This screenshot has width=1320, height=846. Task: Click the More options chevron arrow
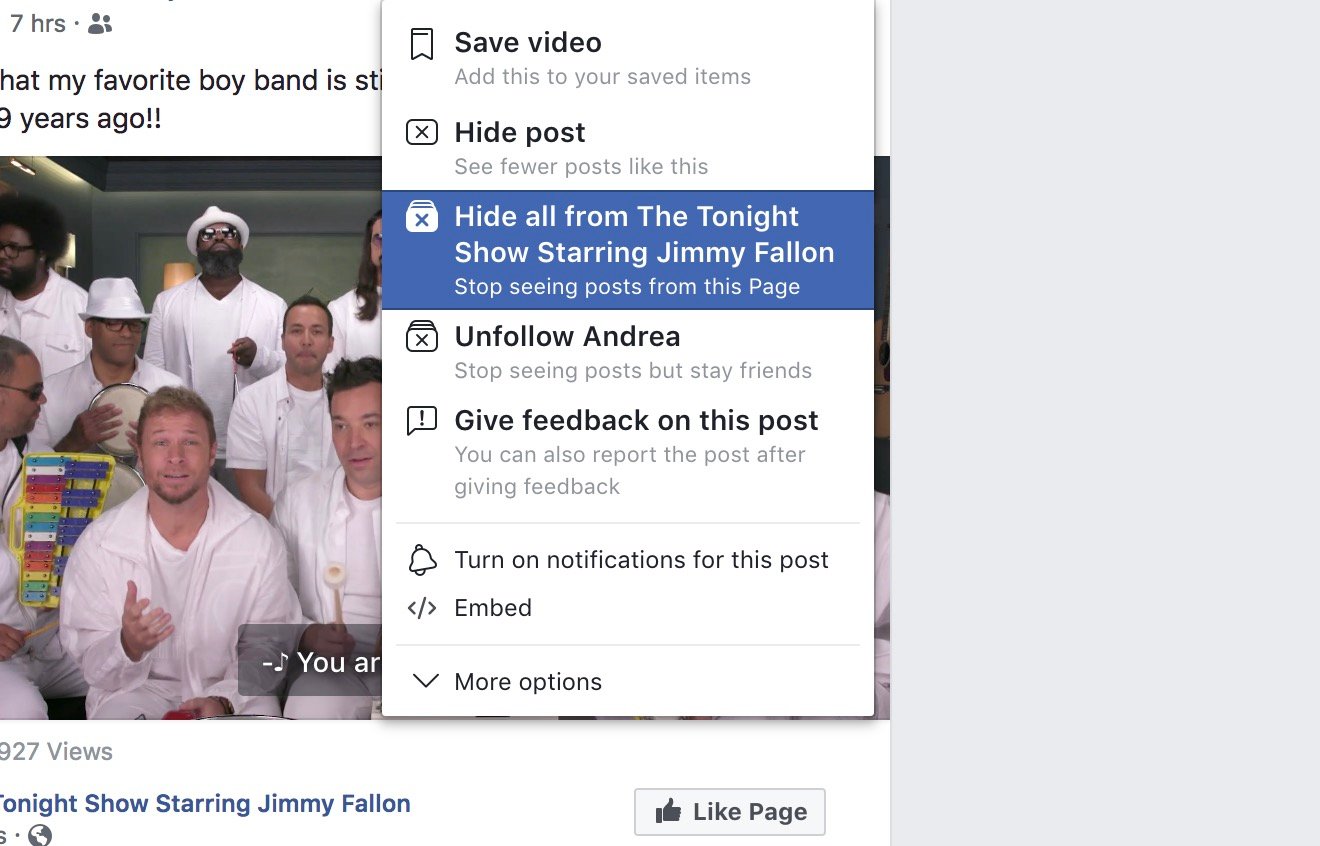(x=424, y=681)
